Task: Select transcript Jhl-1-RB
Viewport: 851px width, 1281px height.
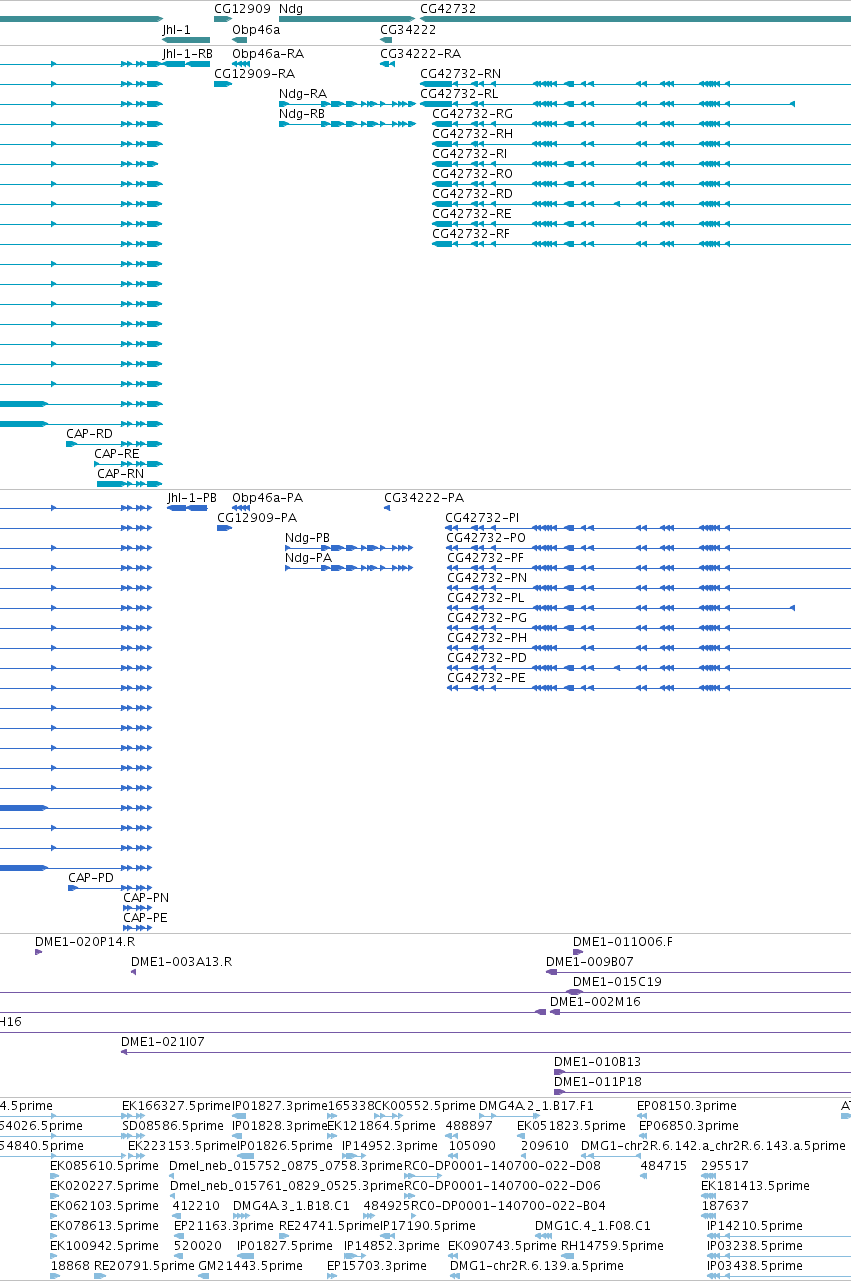Action: click(187, 54)
